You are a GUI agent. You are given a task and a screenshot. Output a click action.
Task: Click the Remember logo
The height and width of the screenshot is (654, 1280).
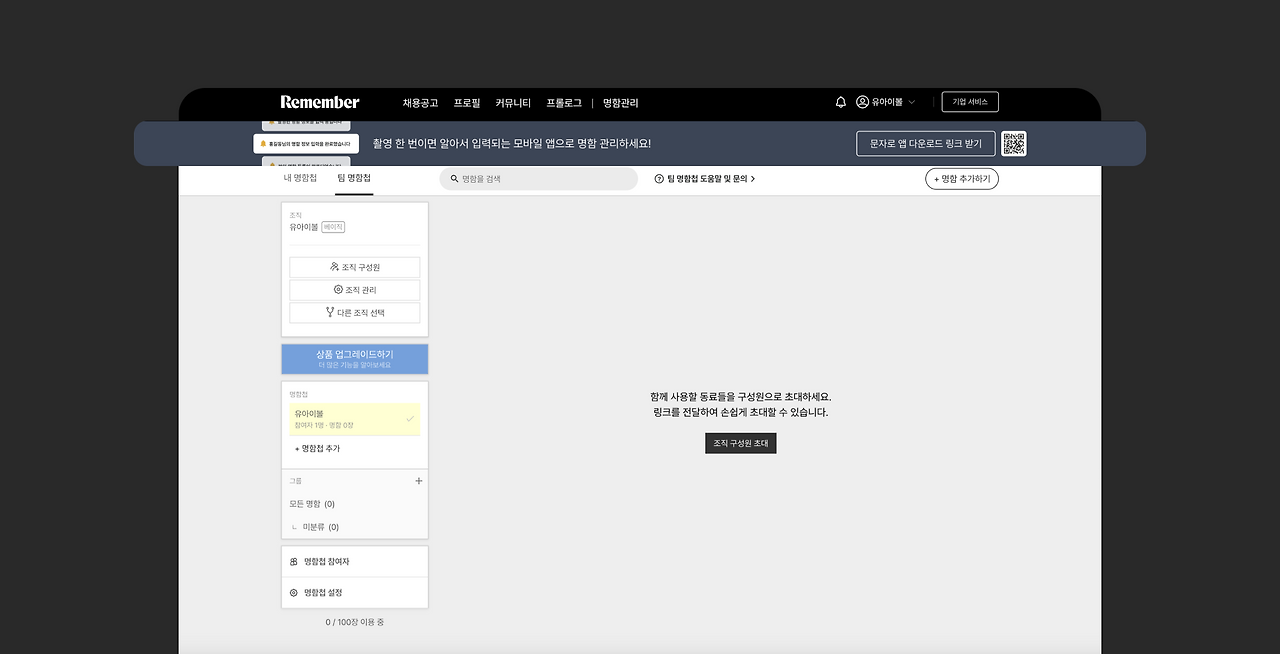[x=320, y=102]
